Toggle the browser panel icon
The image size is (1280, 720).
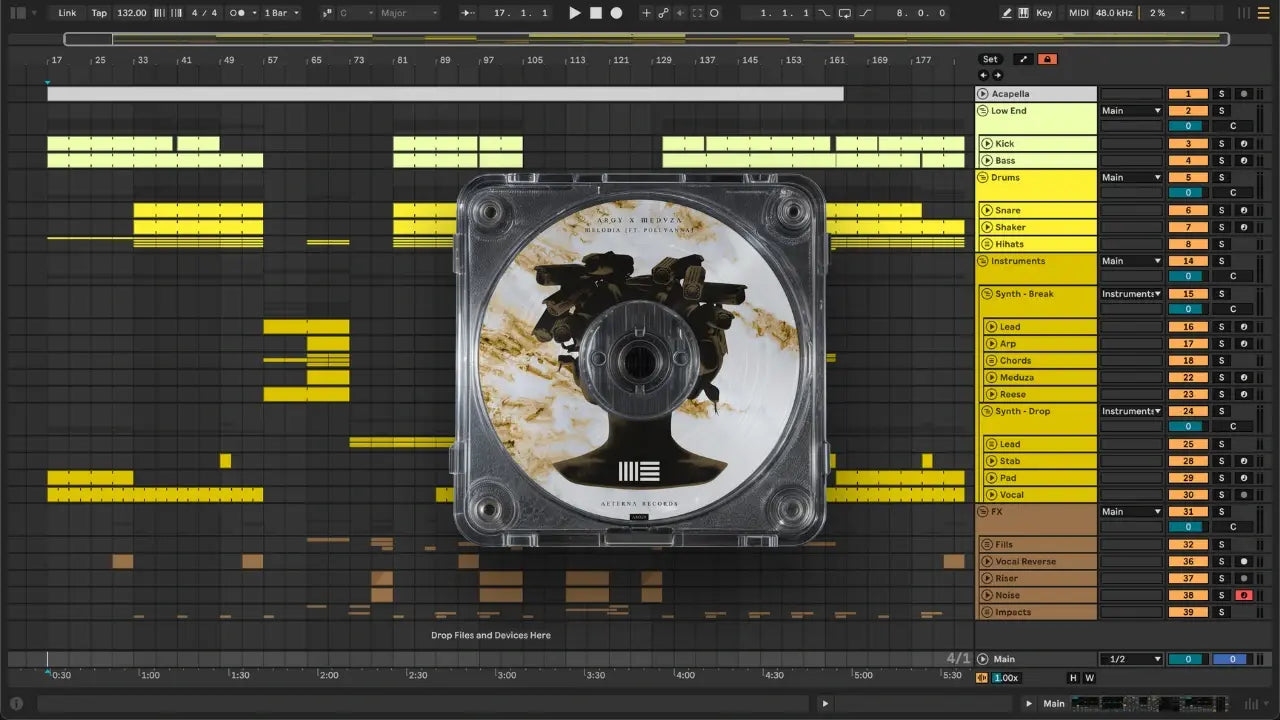[x=17, y=13]
